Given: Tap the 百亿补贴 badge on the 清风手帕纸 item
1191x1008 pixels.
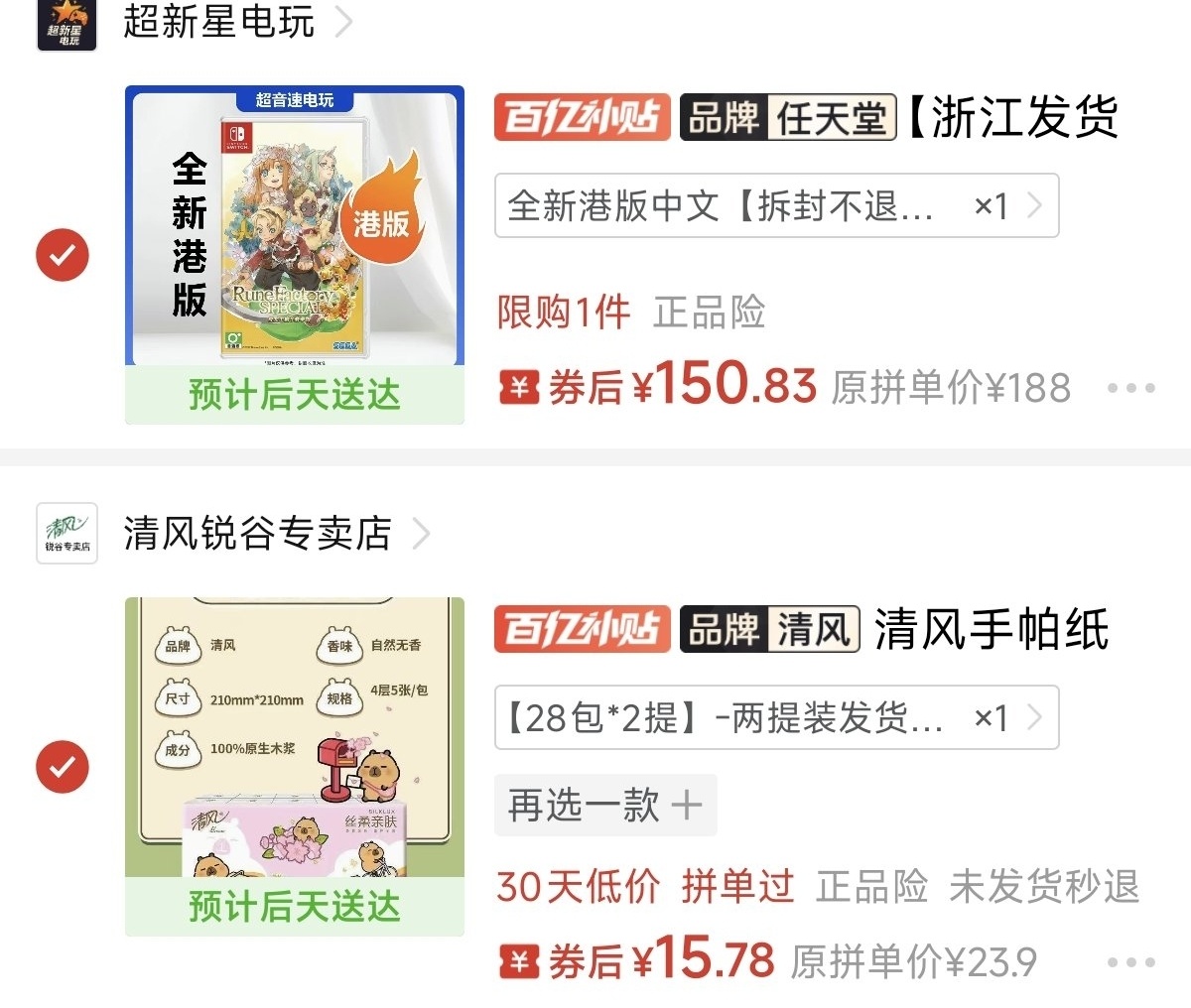Looking at the screenshot, I should click(x=583, y=629).
